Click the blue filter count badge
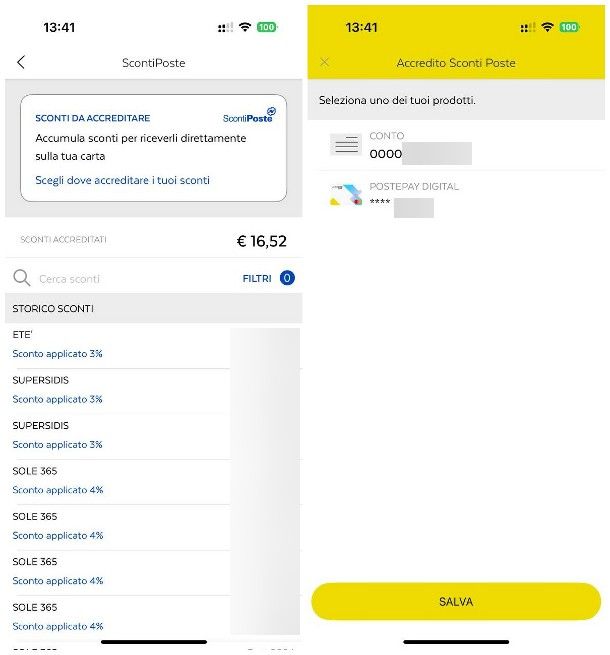 click(287, 278)
